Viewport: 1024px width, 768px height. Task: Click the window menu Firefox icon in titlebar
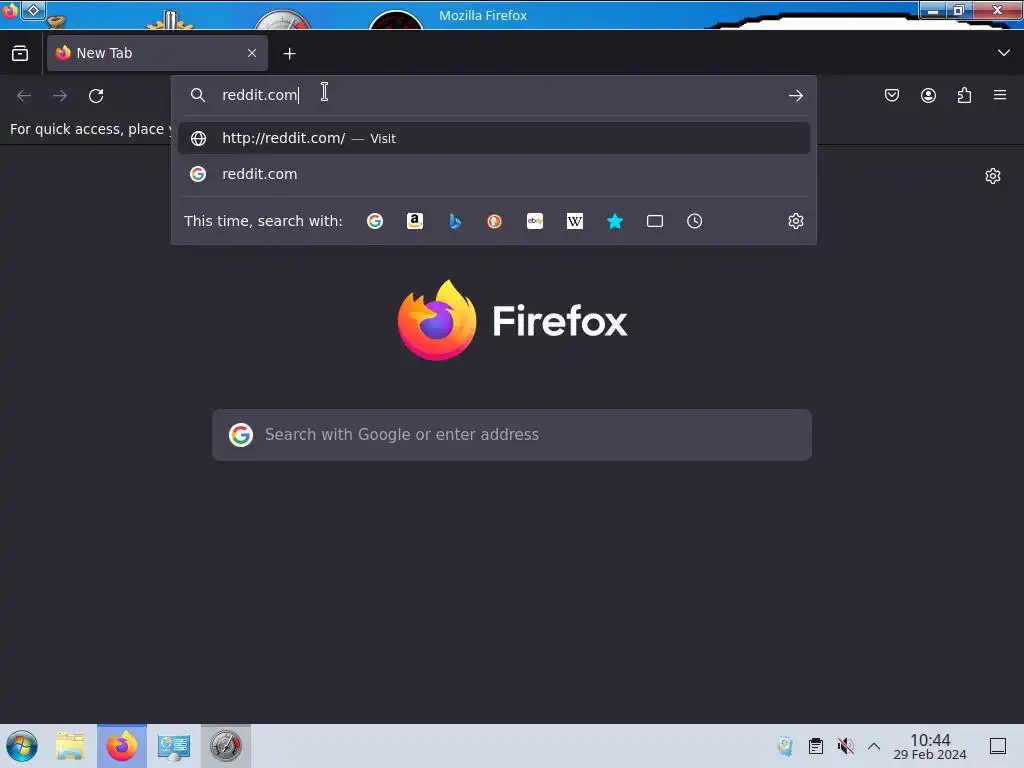[10, 10]
